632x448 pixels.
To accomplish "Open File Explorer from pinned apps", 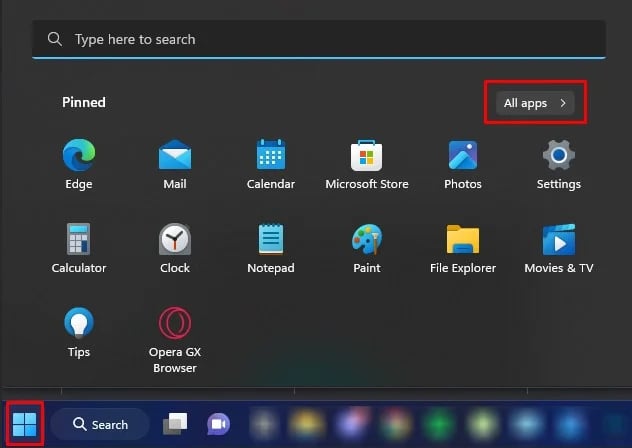I will click(463, 248).
